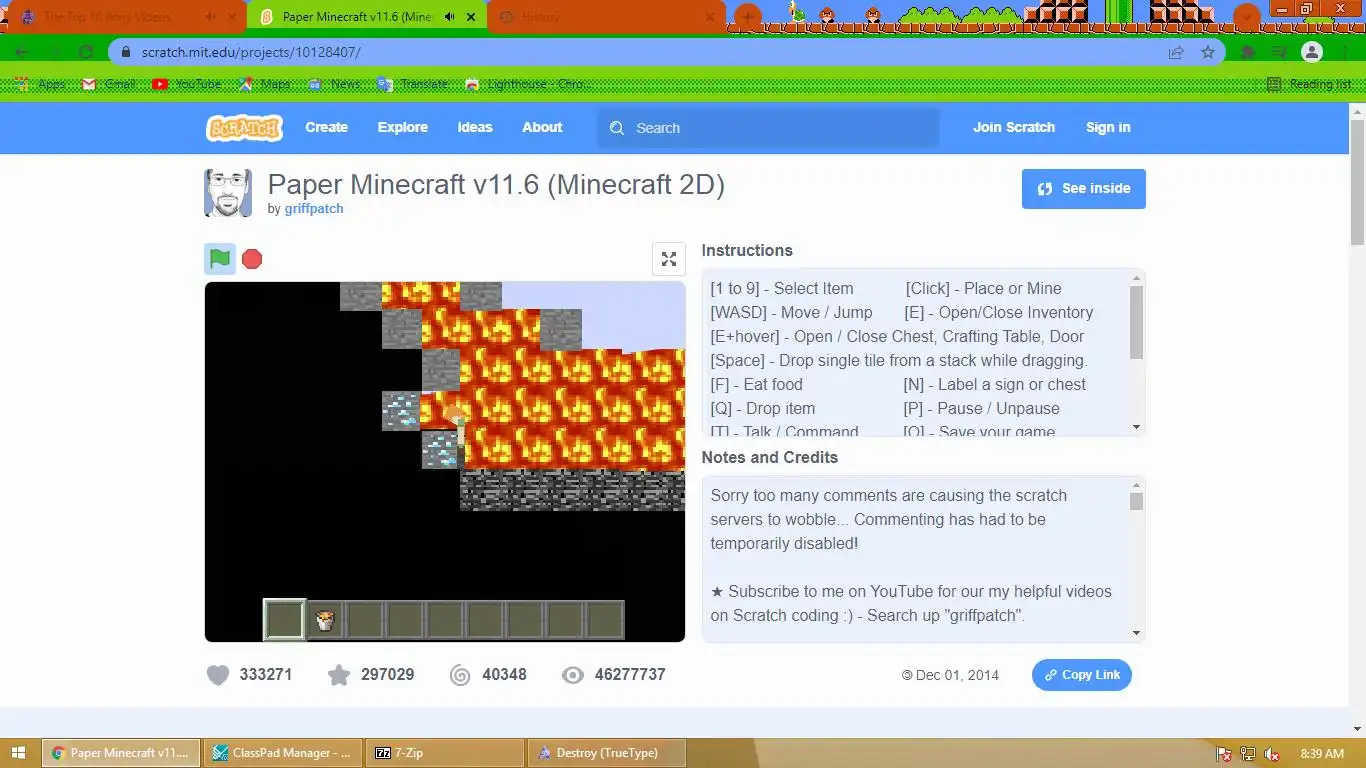Click the Action Center flag in tray
The height and width of the screenshot is (768, 1366).
[1223, 754]
